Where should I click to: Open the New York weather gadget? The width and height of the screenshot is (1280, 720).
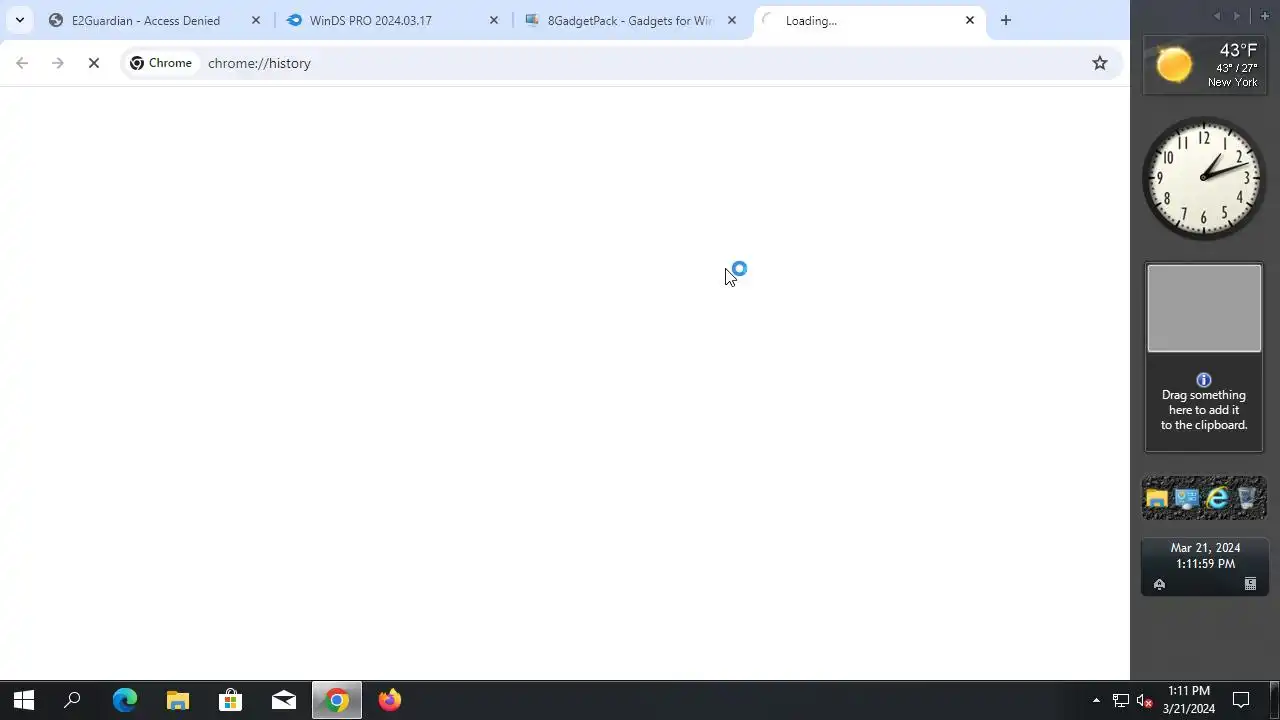(1204, 65)
